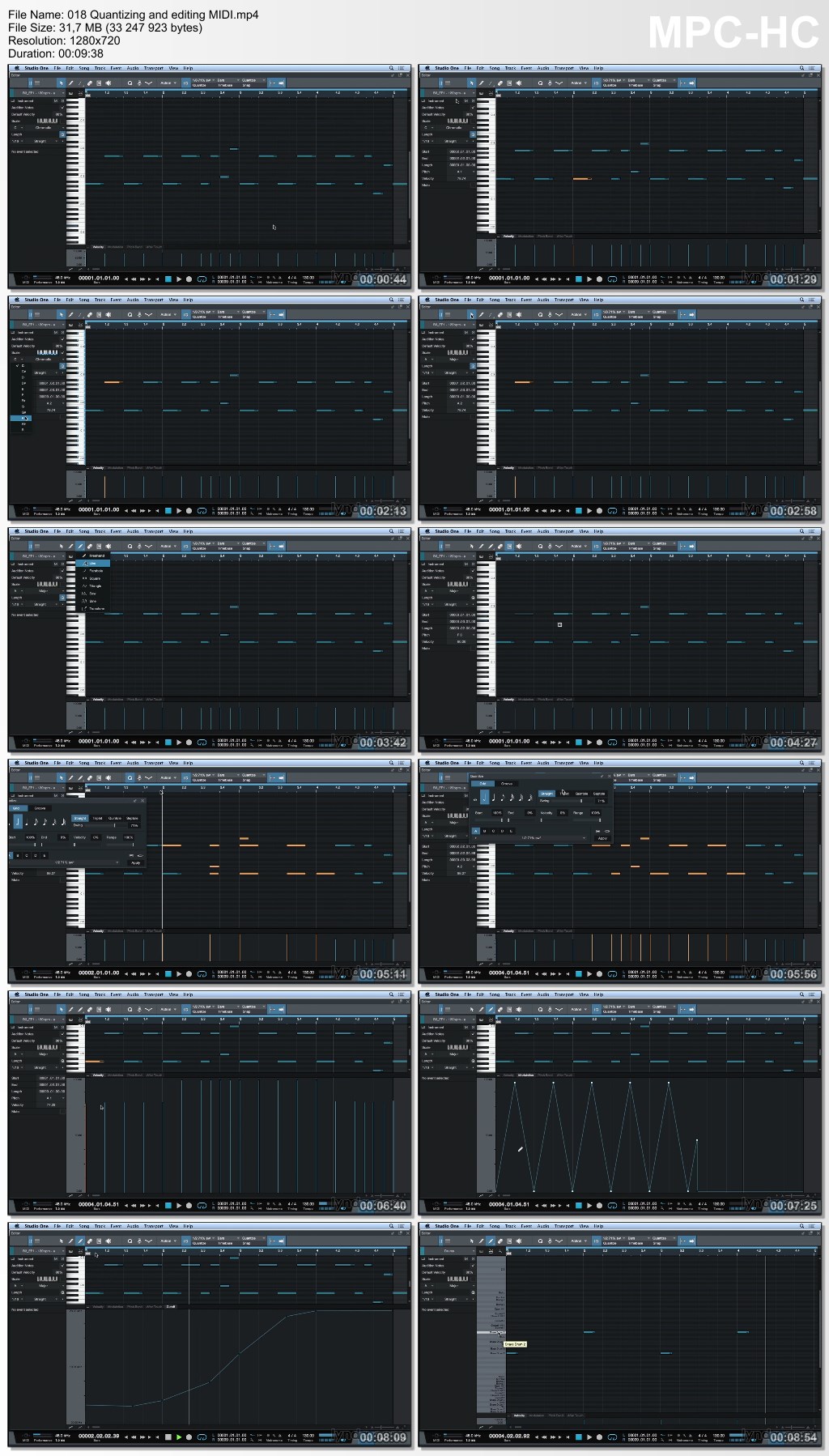This screenshot has width=829, height=1456.
Task: Toggle the Loop button in the 00:02:58 frame
Action: point(612,511)
